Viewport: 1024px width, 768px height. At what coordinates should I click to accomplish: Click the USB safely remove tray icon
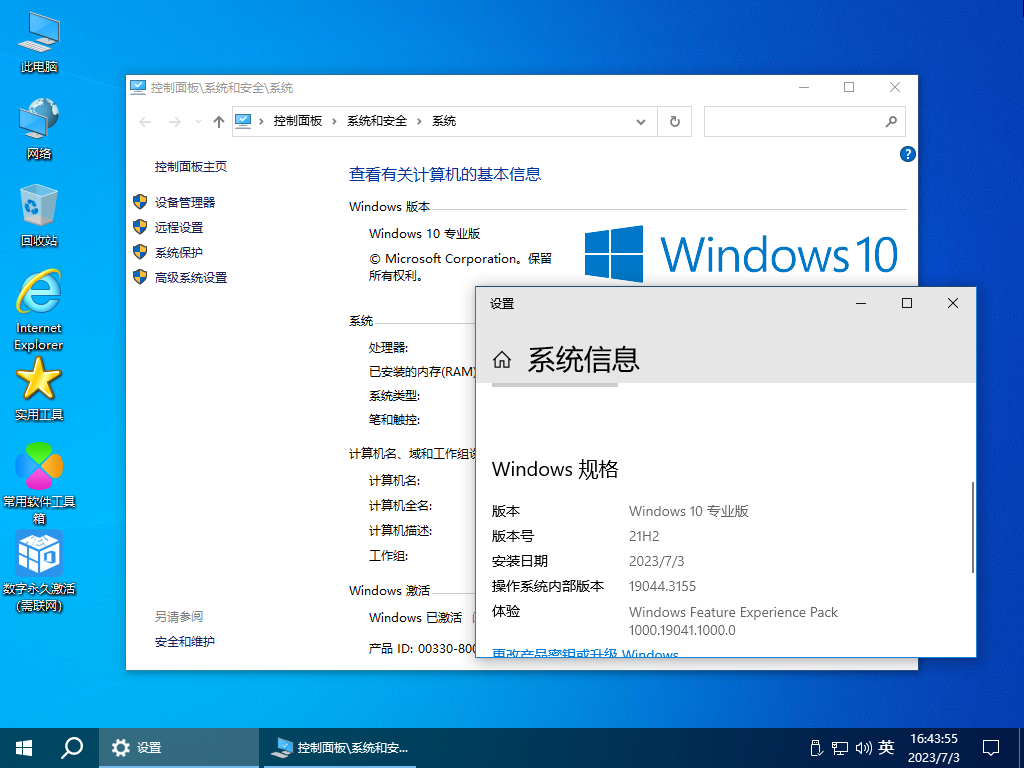pyautogui.click(x=815, y=748)
